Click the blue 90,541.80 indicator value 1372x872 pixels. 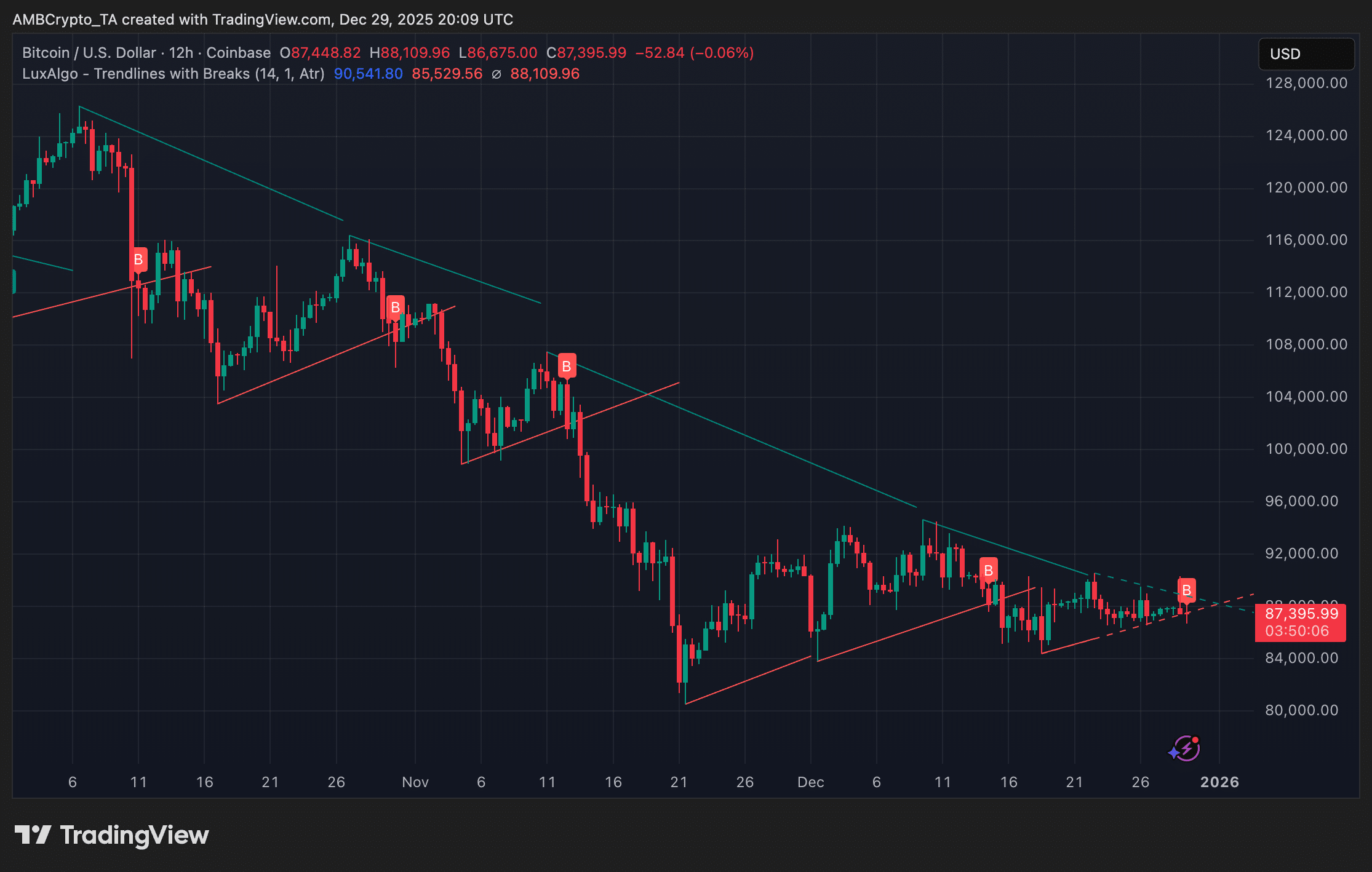click(x=368, y=74)
